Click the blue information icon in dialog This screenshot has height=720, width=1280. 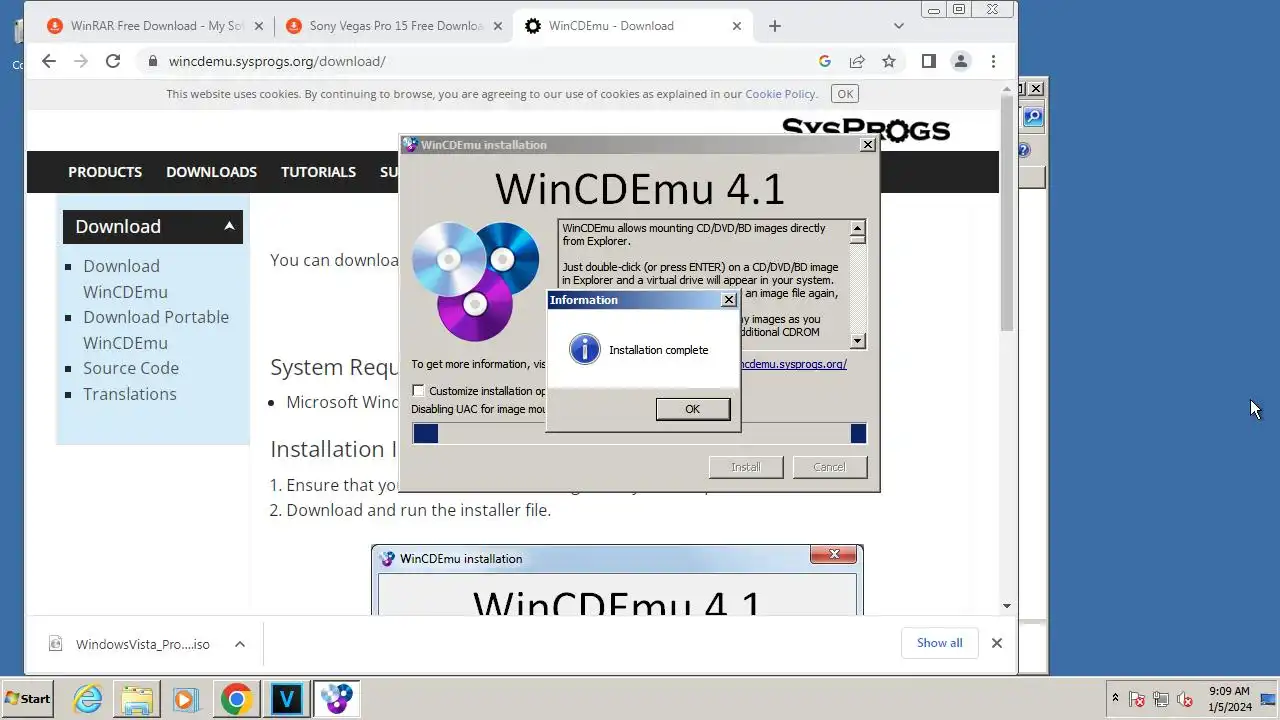coord(584,349)
